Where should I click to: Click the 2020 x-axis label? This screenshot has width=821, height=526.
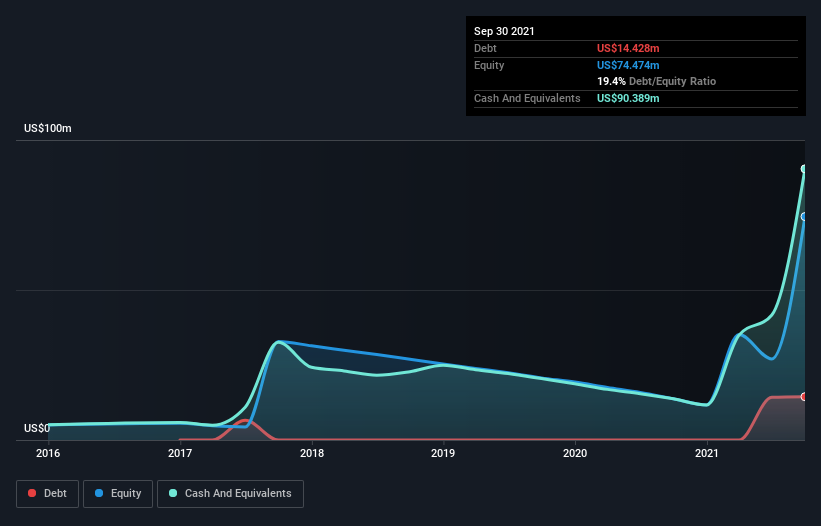575,453
